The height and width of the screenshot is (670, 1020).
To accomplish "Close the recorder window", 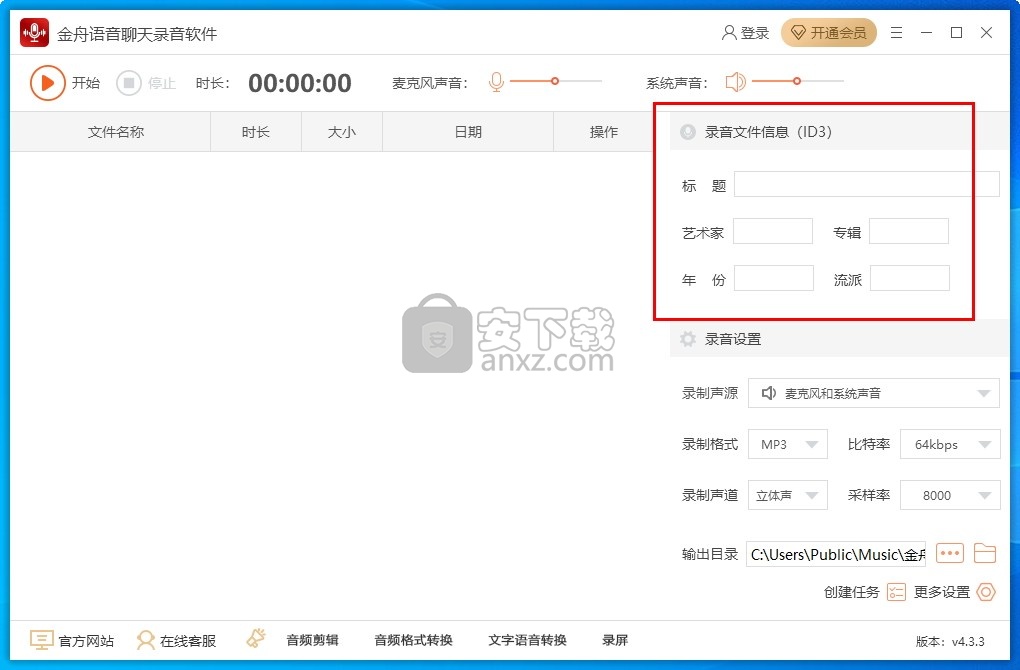I will pyautogui.click(x=986, y=33).
